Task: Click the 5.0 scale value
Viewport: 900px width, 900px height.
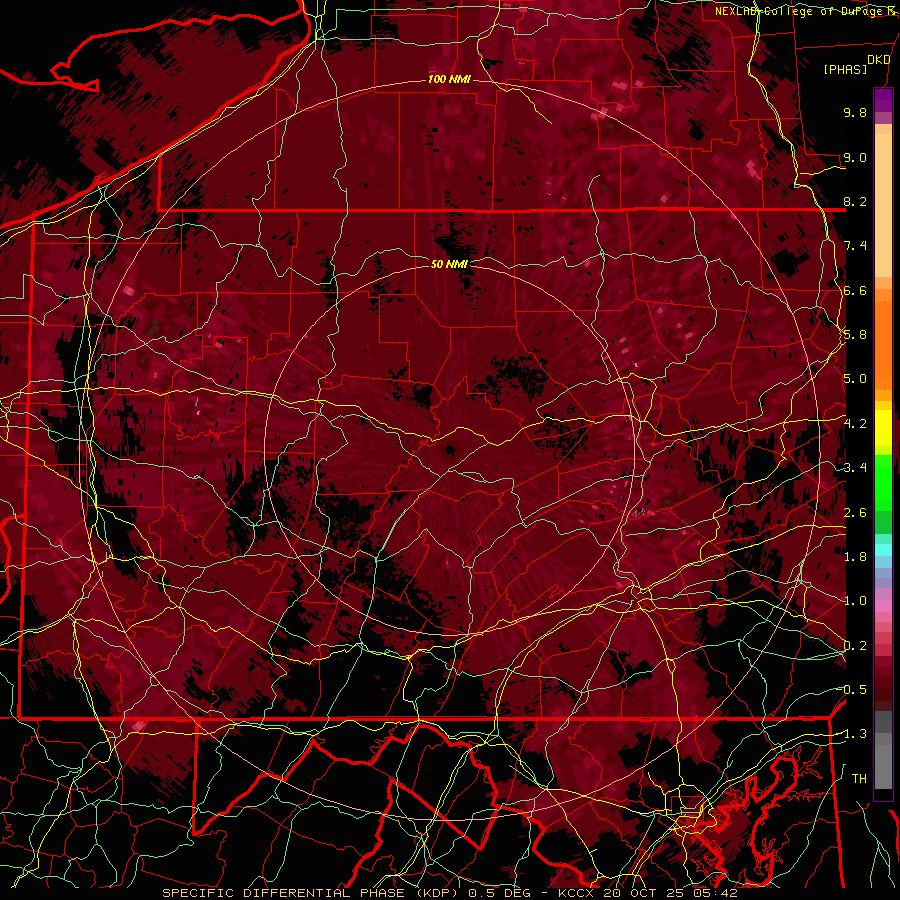Action: [x=855, y=379]
